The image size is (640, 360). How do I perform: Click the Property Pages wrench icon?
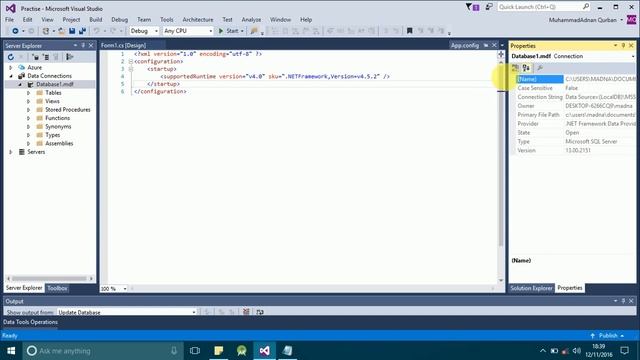(540, 68)
